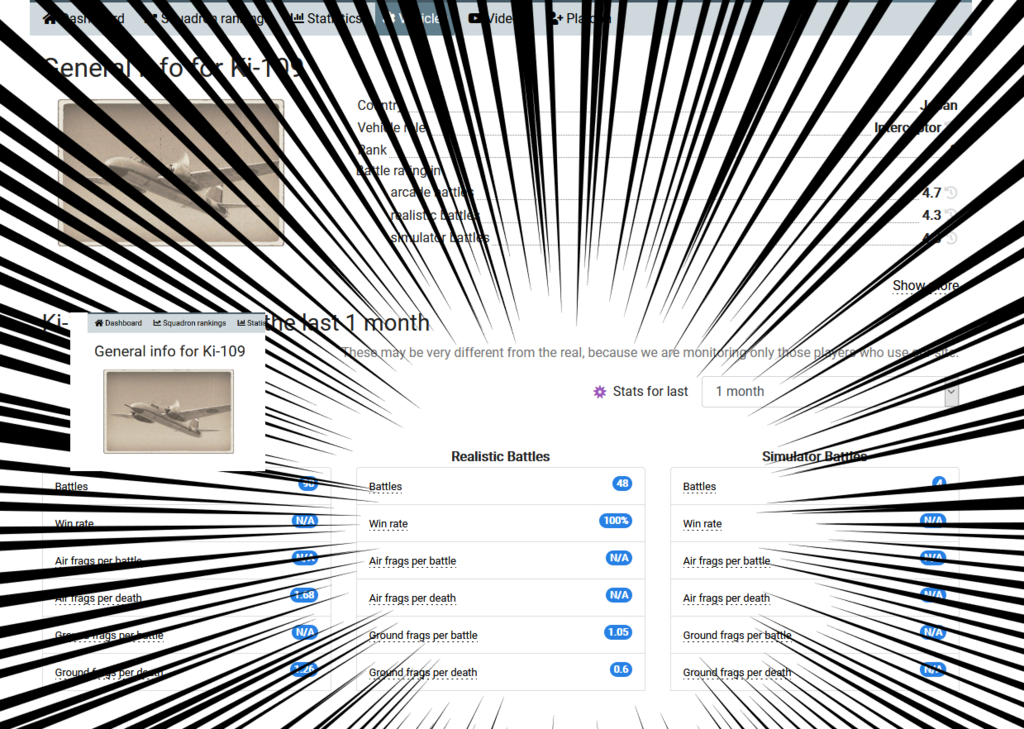Click 'General info for Ki-109' heading in floating preview
Viewport: 1024px width, 729px height.
click(170, 351)
